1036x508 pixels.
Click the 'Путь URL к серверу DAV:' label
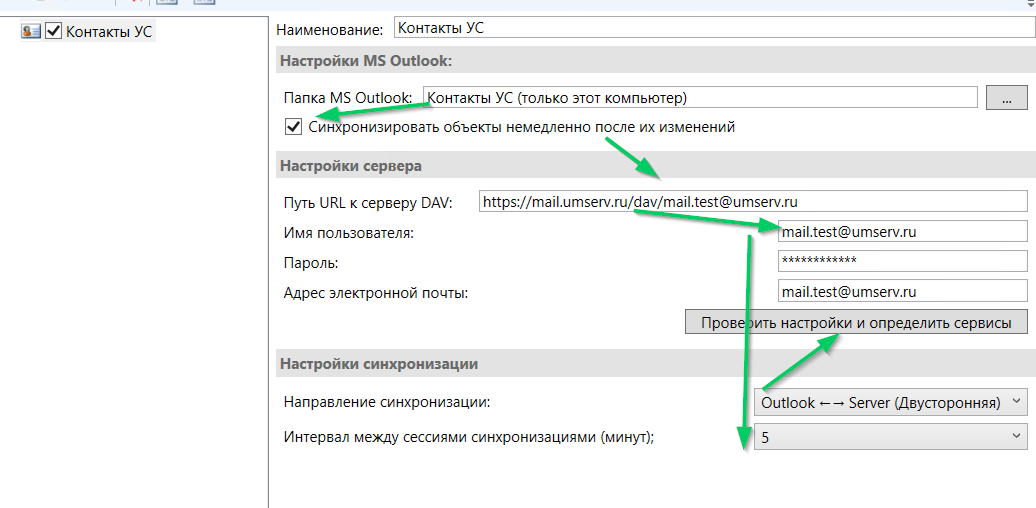(x=368, y=203)
